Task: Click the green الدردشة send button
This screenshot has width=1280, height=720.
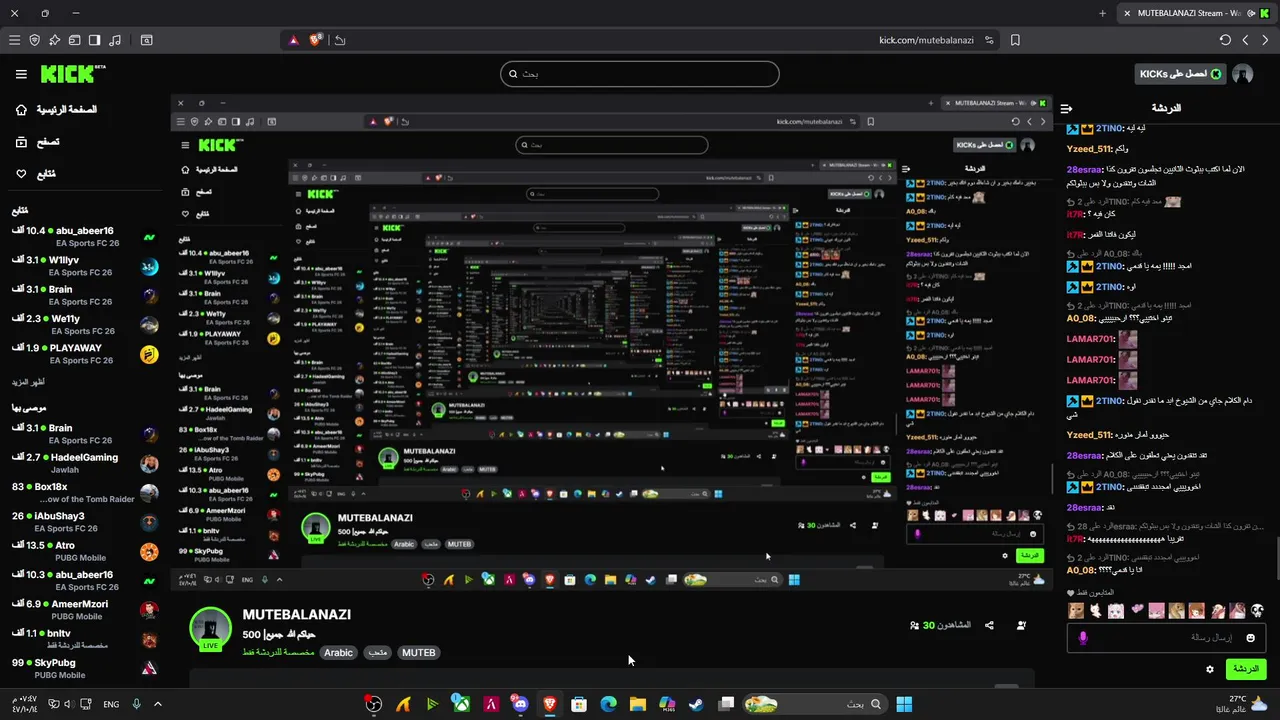Action: point(1245,669)
